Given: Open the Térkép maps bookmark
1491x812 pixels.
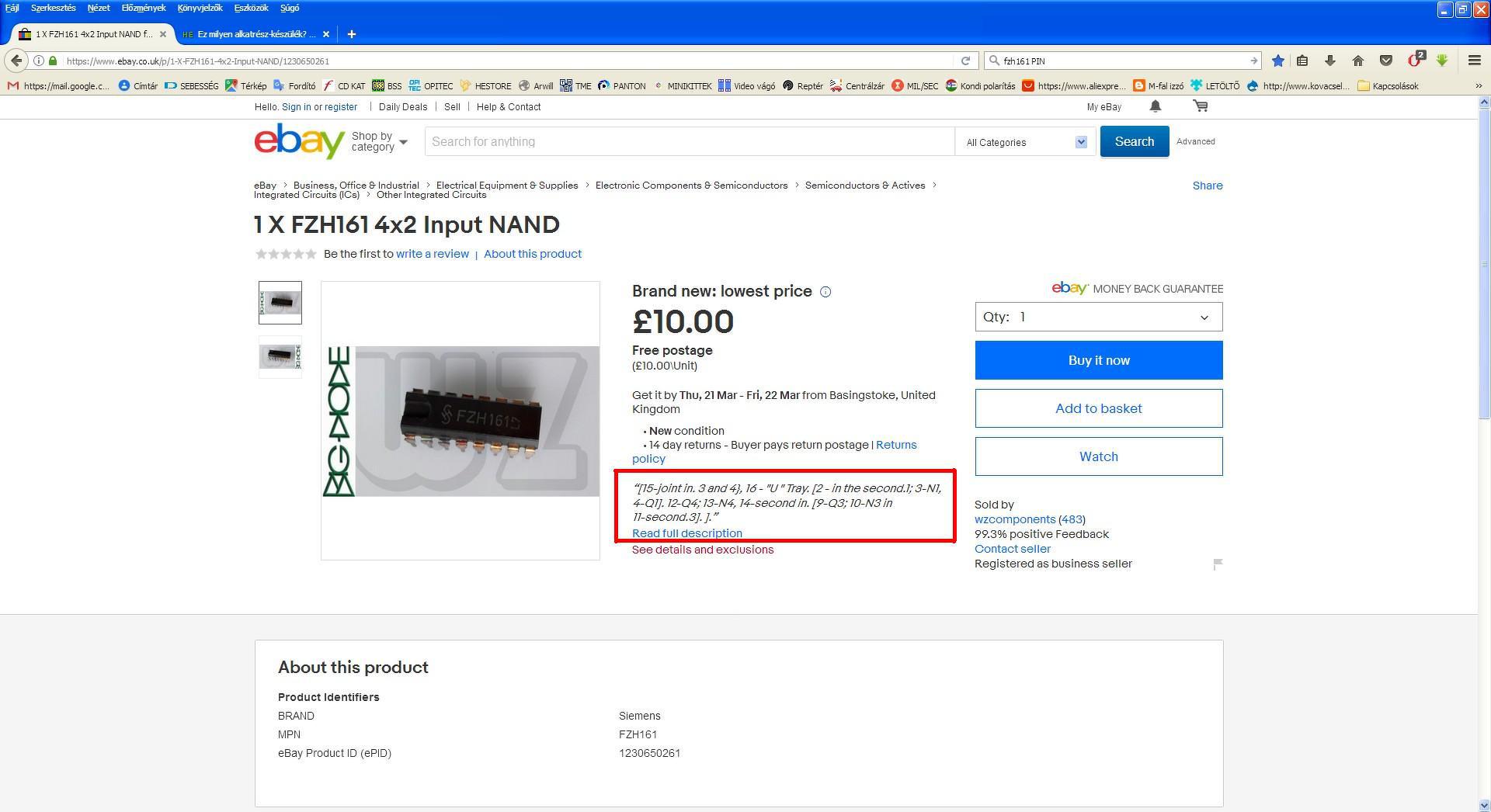Looking at the screenshot, I should point(245,86).
